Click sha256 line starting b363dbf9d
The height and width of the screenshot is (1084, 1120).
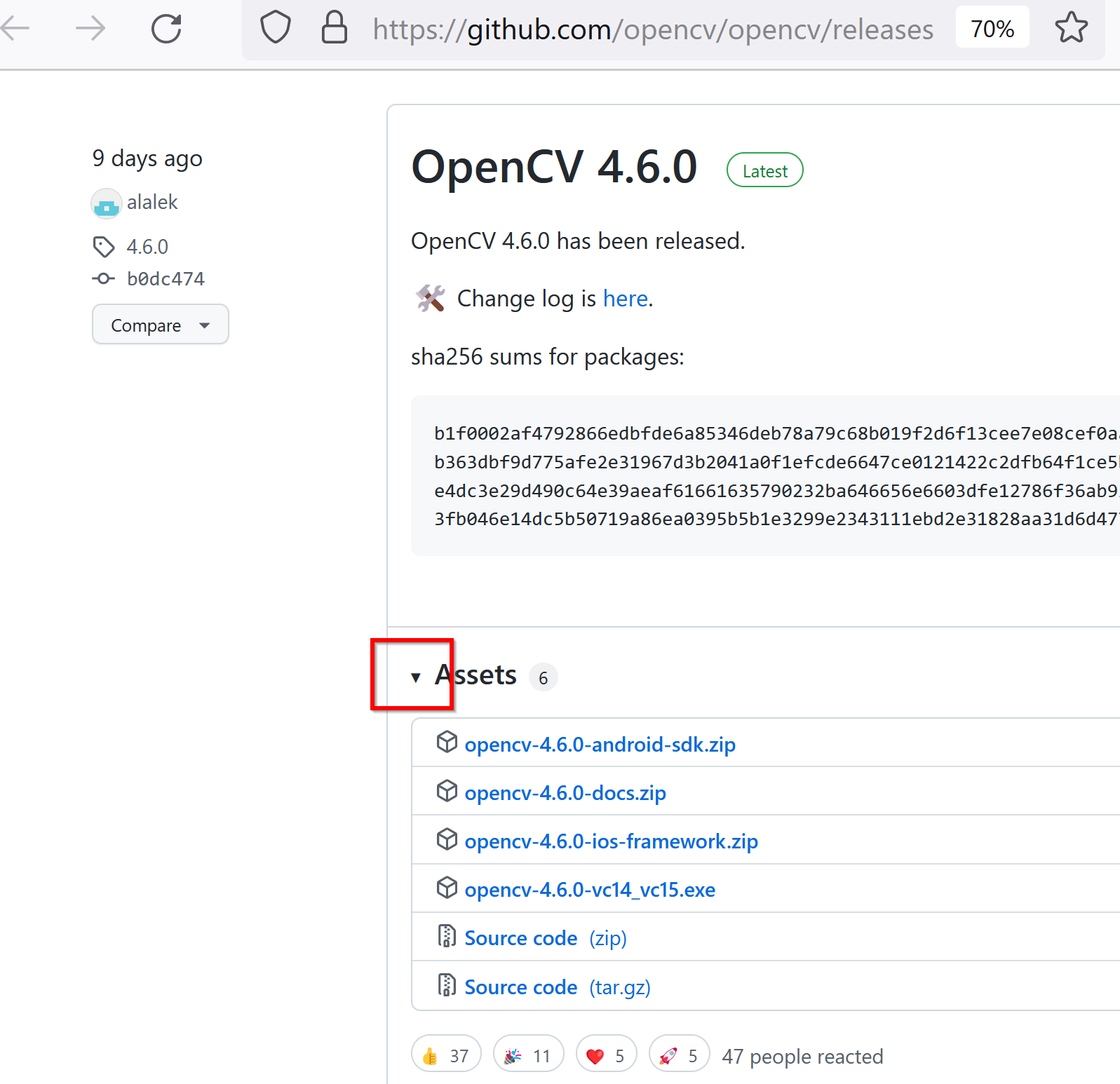tap(776, 462)
